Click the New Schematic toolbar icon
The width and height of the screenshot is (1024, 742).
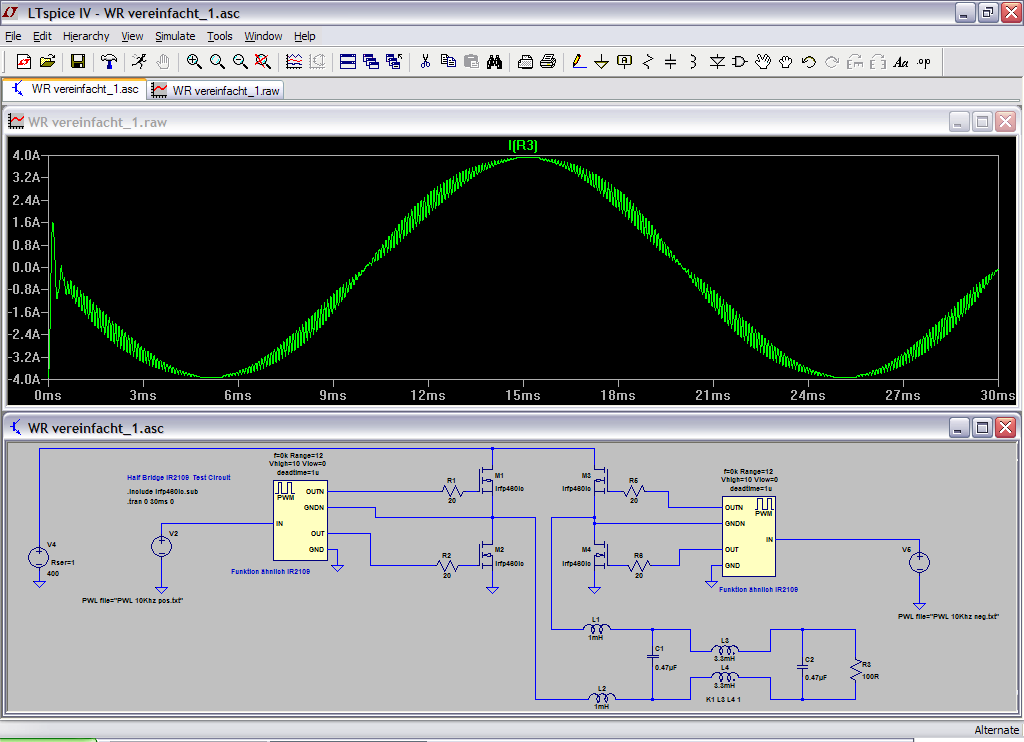pyautogui.click(x=24, y=61)
